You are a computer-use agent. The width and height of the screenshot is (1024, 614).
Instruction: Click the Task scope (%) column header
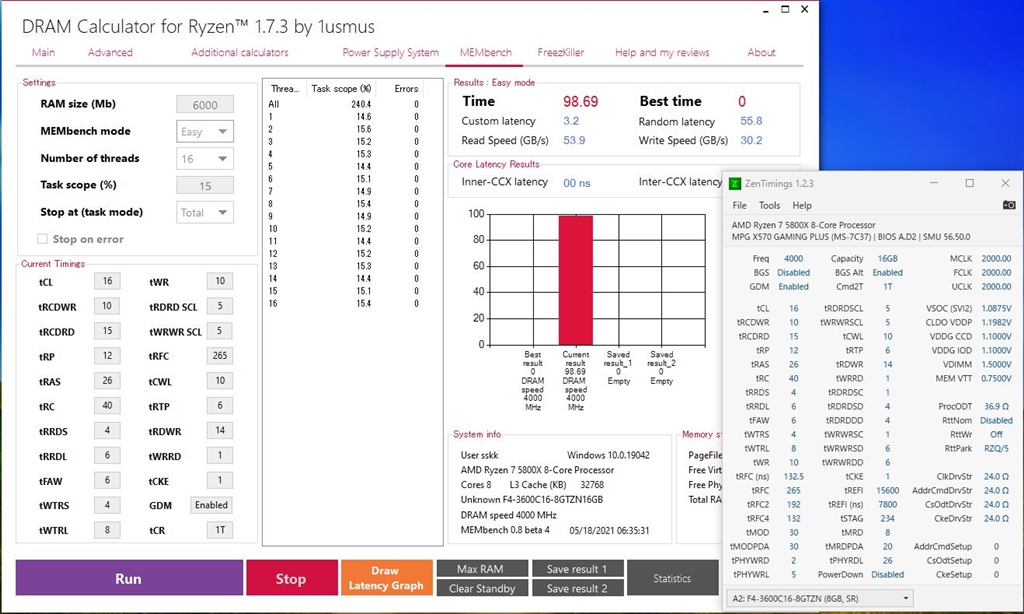341,88
